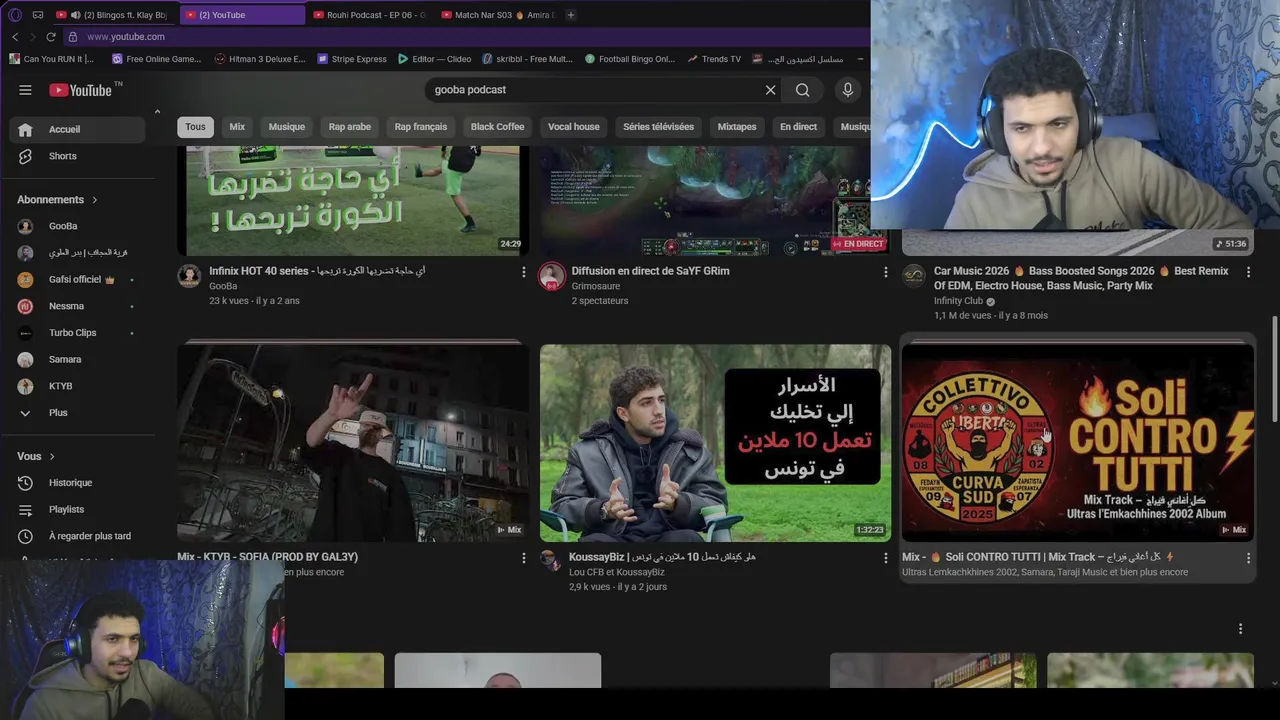Open options for Soli CONTRO TUTTI mix

tap(1248, 558)
